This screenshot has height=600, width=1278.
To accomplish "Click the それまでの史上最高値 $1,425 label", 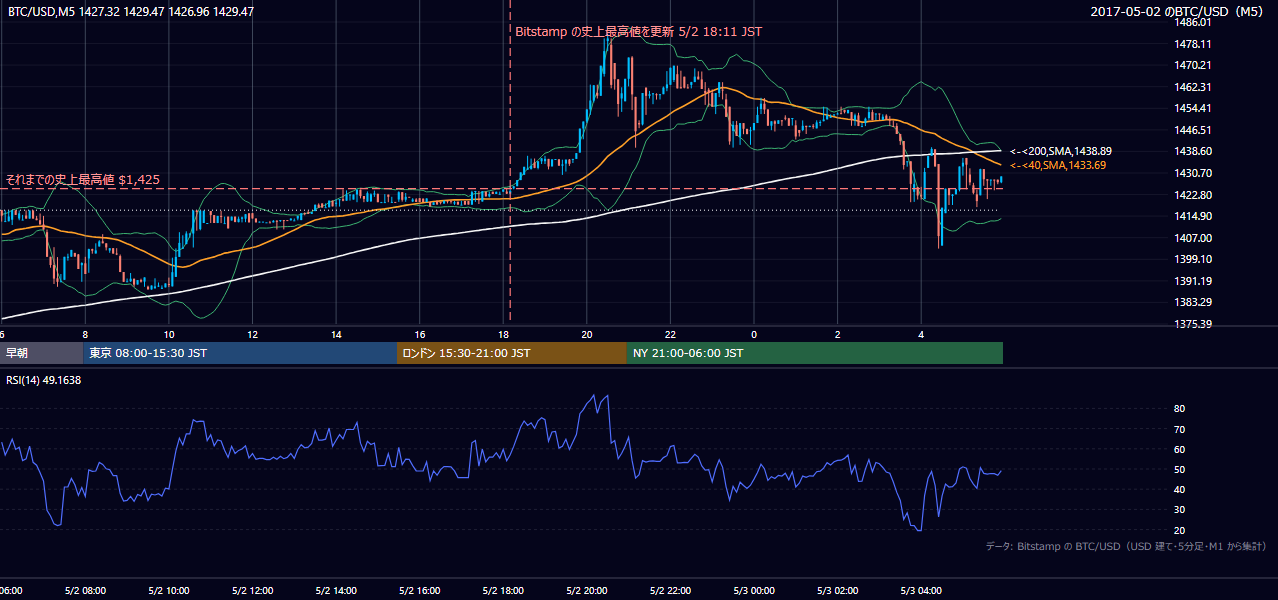I will 82,180.
